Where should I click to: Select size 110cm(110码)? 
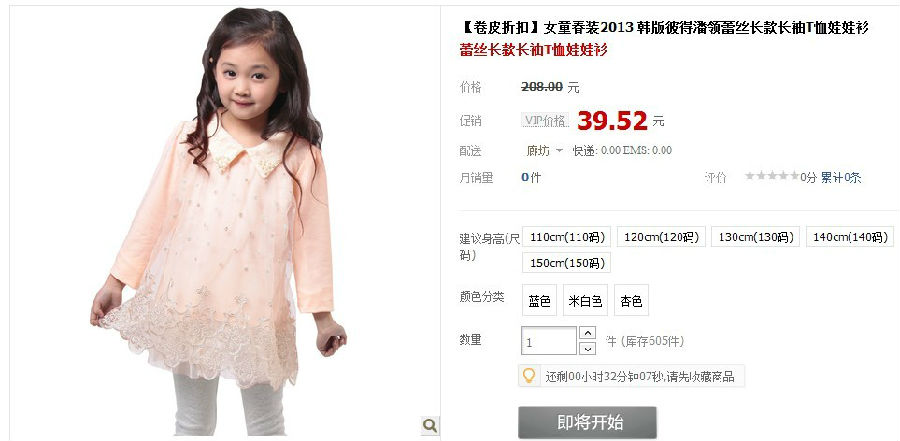pos(566,237)
